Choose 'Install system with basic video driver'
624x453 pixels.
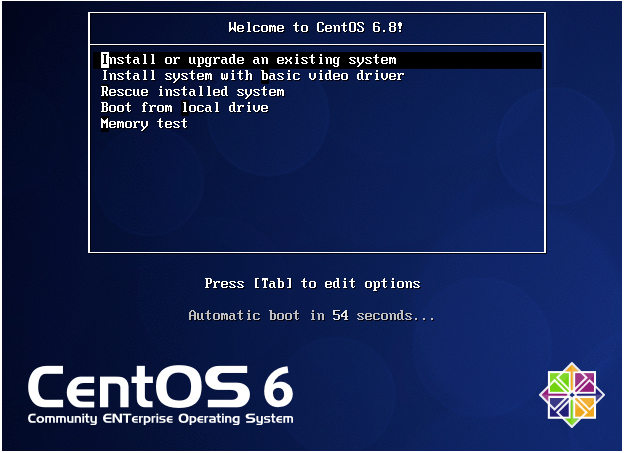coord(252,76)
